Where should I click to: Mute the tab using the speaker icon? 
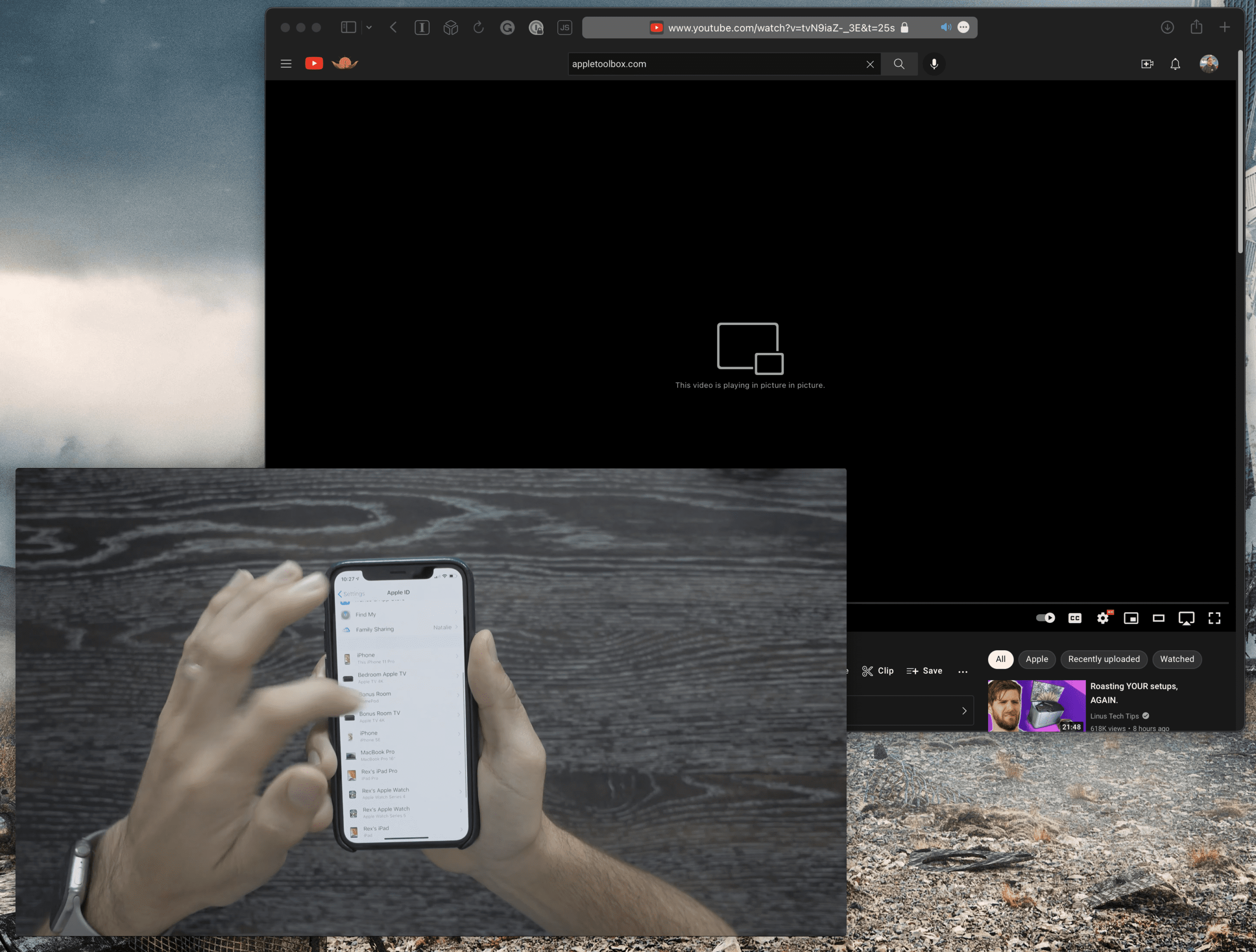point(945,27)
